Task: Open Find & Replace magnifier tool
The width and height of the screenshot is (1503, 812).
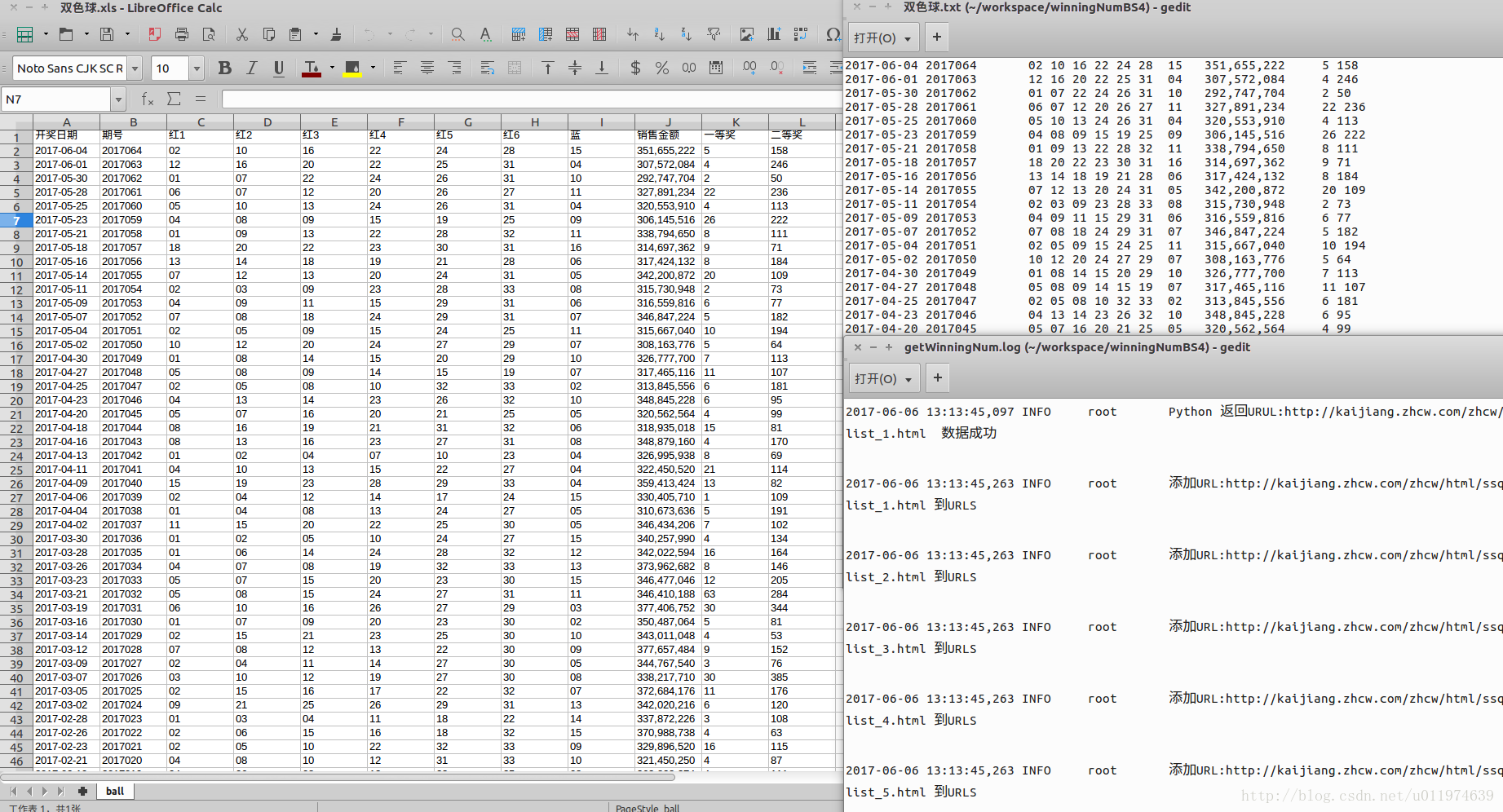Action: point(458,34)
